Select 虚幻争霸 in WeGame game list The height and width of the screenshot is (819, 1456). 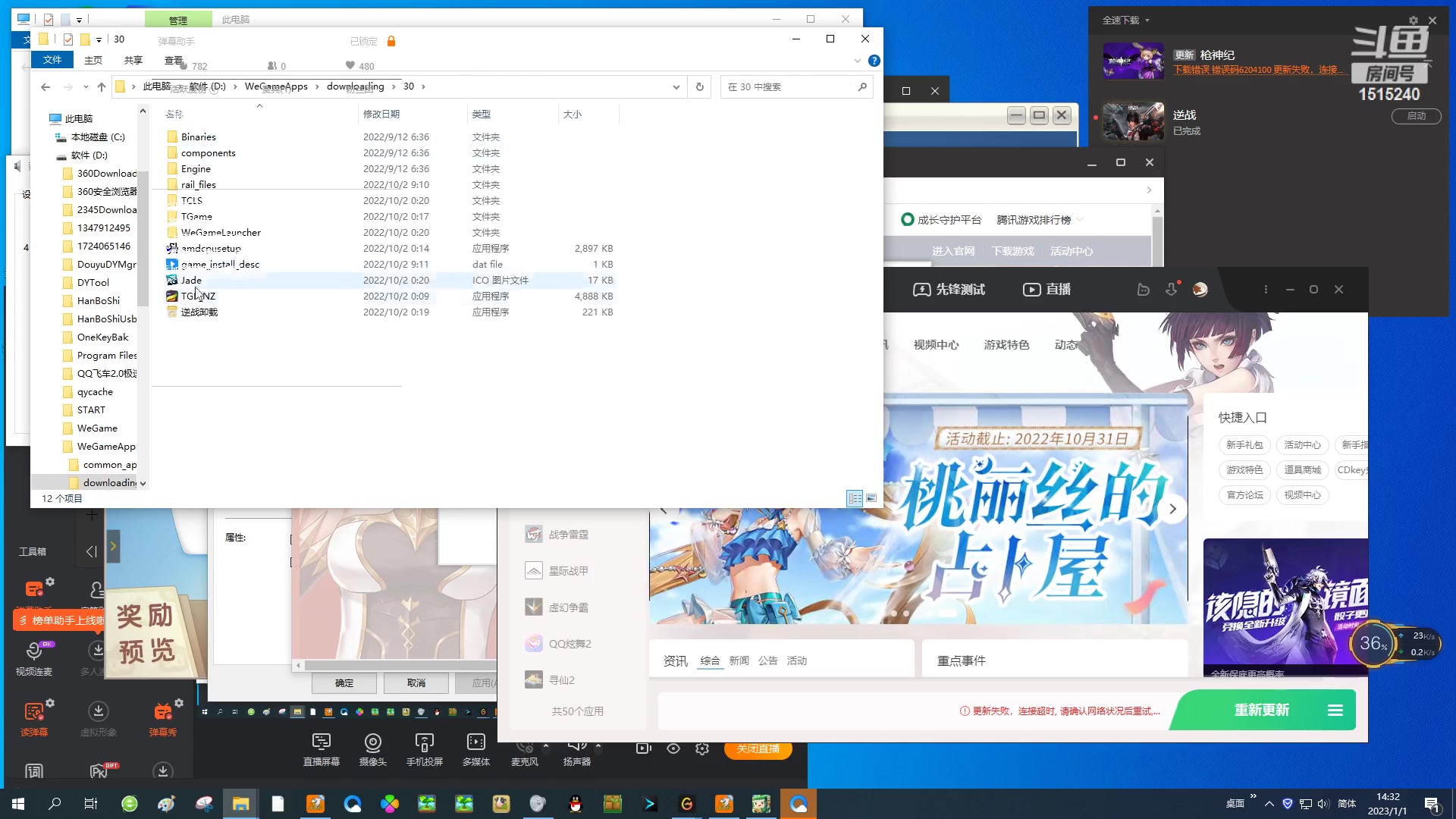coord(569,607)
